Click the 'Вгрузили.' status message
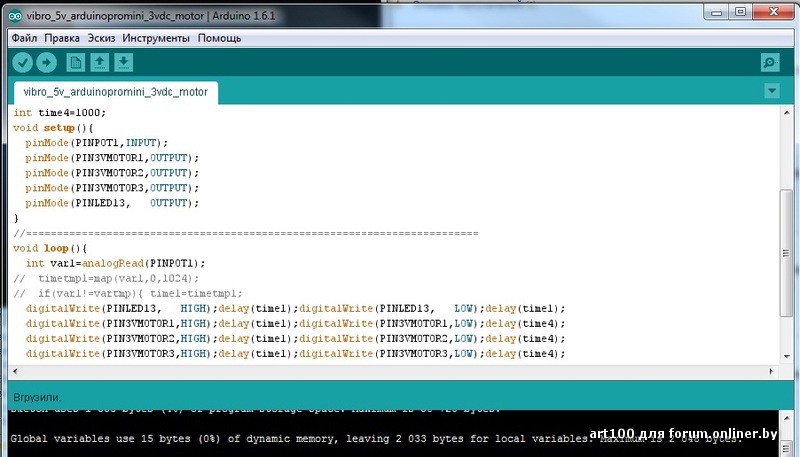The height and width of the screenshot is (457, 800). (37, 397)
